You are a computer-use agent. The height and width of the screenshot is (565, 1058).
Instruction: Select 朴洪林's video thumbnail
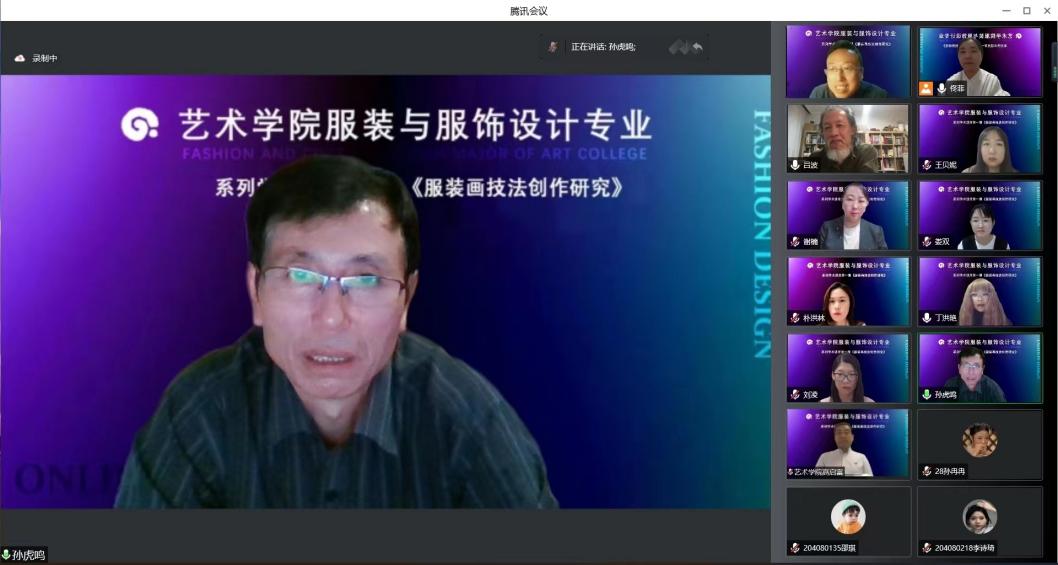(x=848, y=291)
